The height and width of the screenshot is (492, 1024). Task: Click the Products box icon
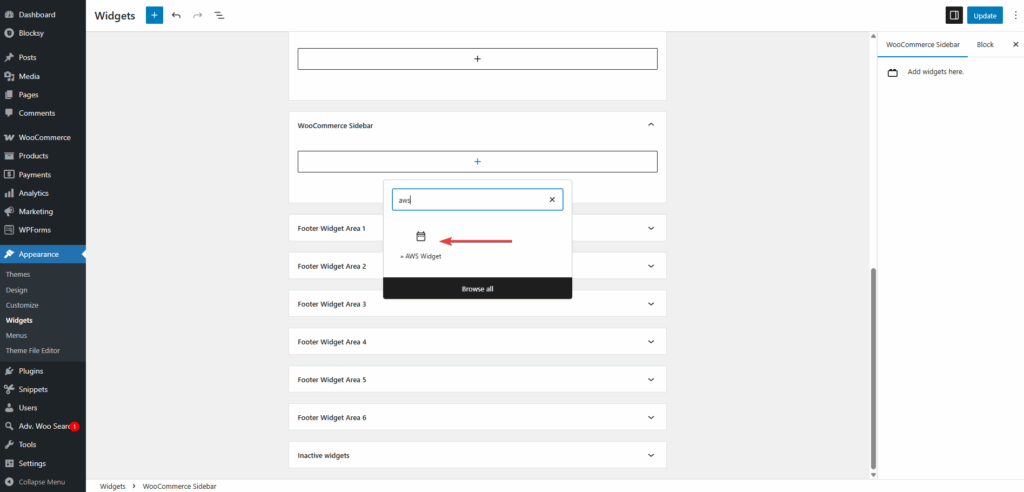click(9, 156)
